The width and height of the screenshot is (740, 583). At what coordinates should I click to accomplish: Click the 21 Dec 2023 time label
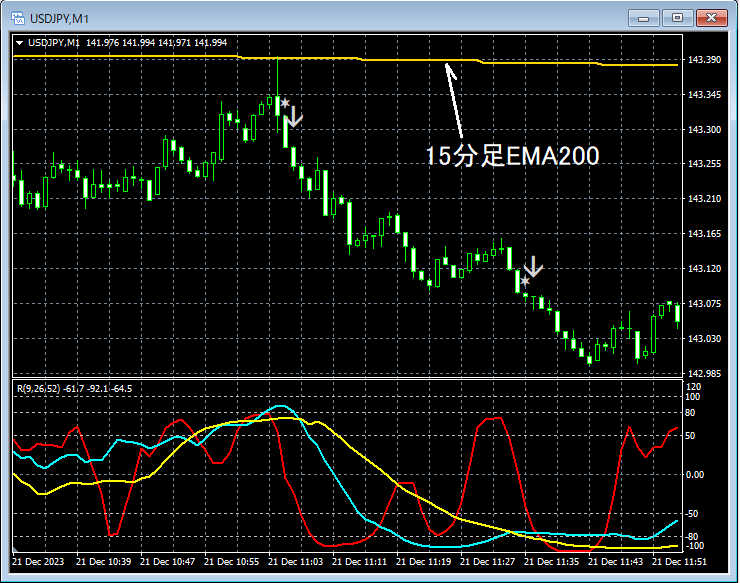[38, 562]
